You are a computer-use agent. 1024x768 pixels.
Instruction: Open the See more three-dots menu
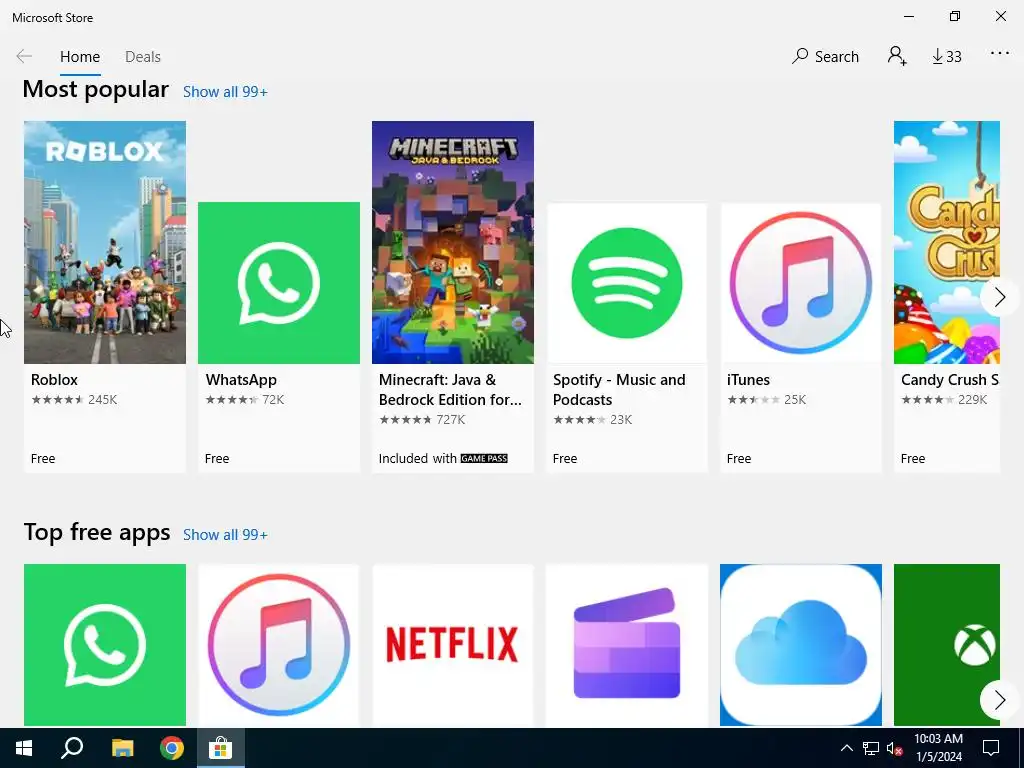tap(1000, 54)
